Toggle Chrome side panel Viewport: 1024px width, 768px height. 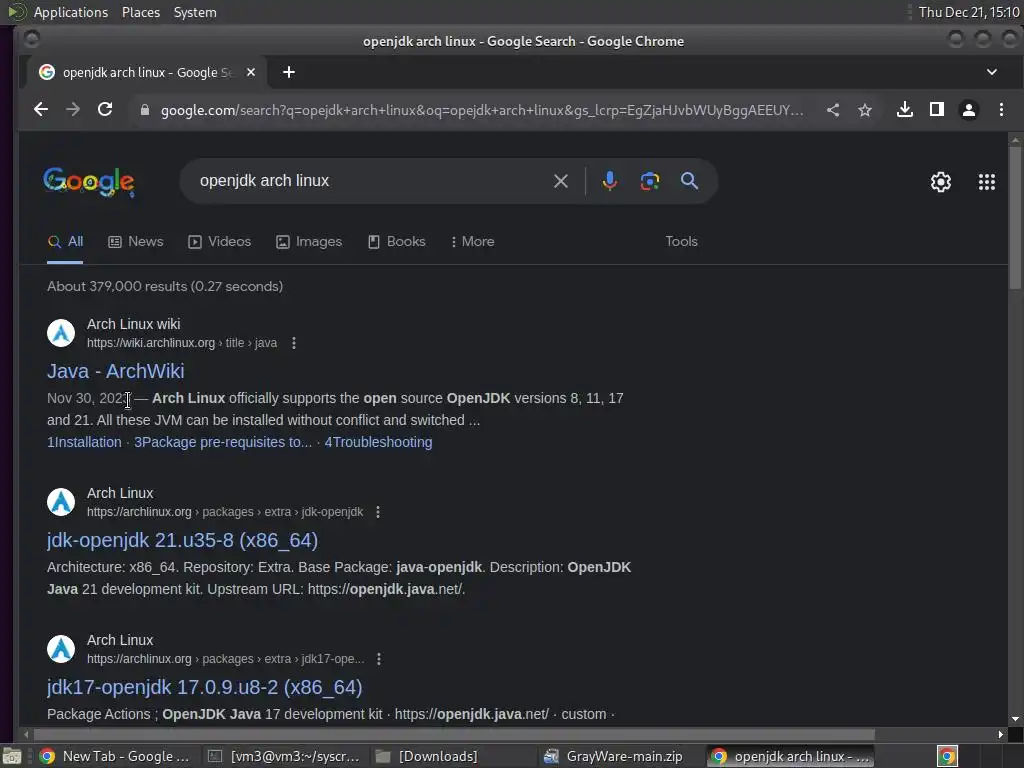[936, 110]
